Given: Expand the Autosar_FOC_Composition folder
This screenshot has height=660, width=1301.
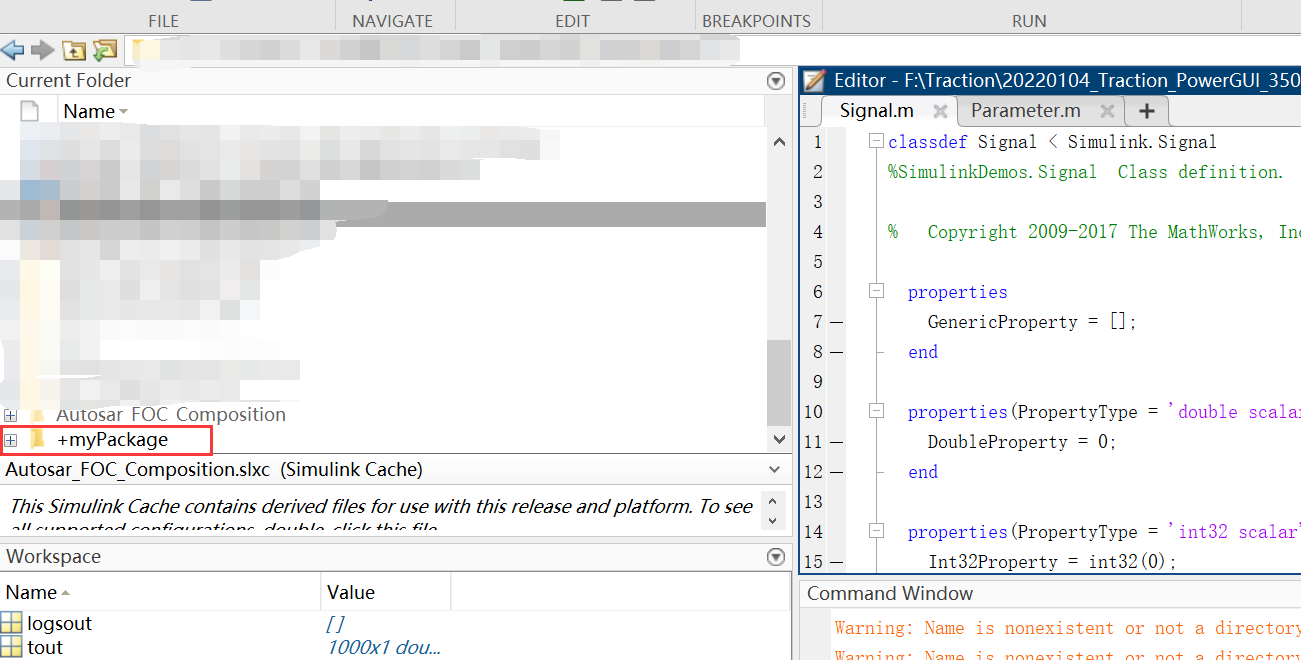Looking at the screenshot, I should [10, 414].
